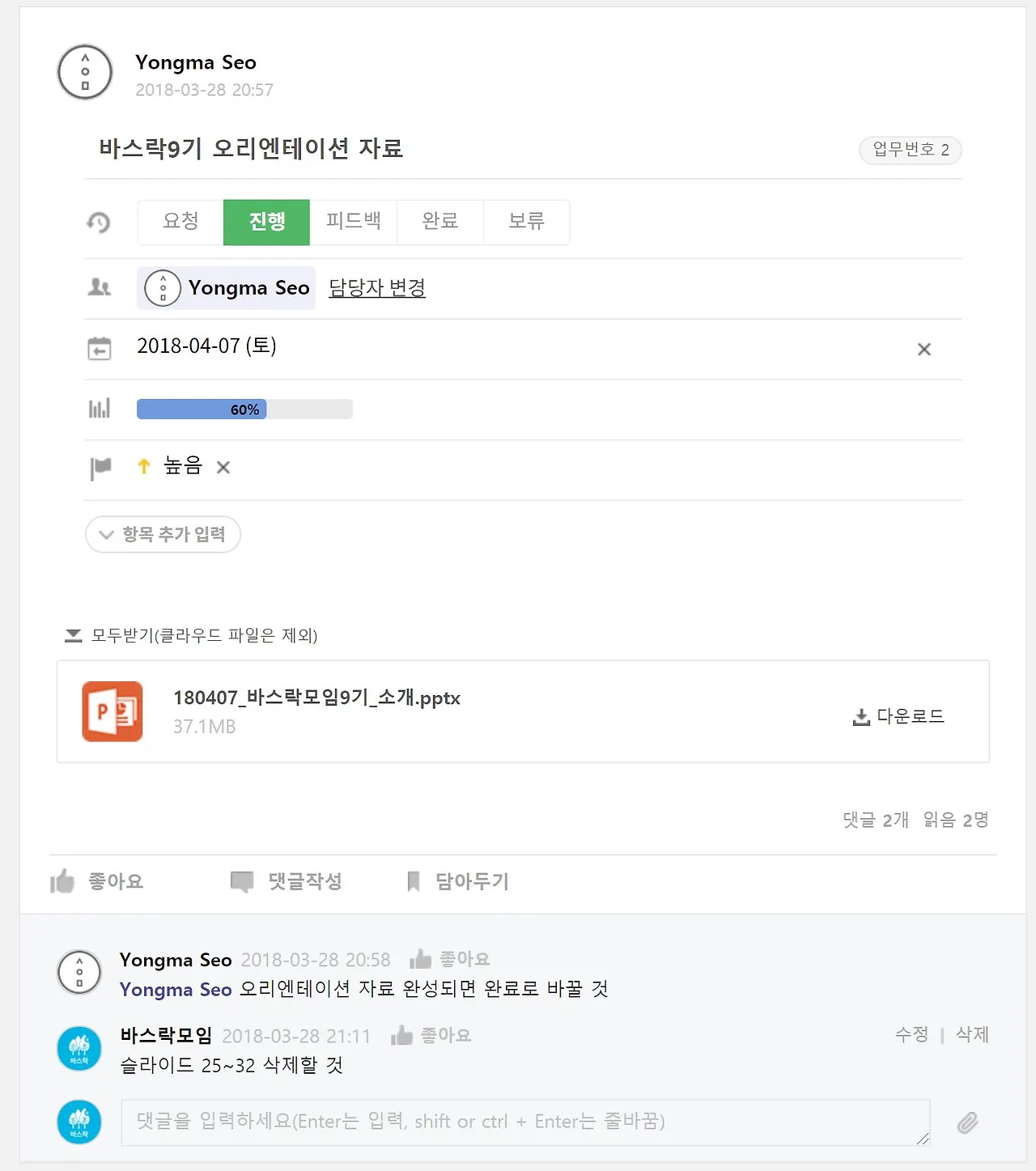This screenshot has height=1171, width=1036.
Task: Clear the 2018-04-07 due date
Action: 923,349
